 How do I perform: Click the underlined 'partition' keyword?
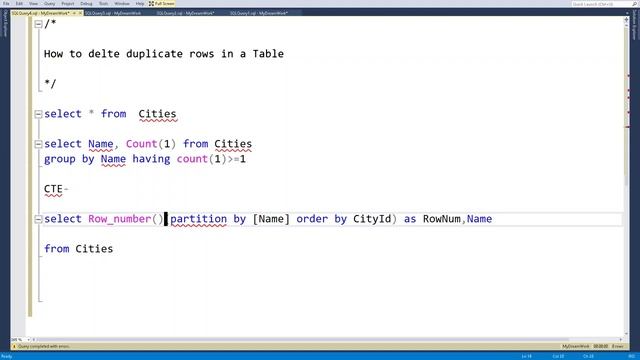[198, 219]
